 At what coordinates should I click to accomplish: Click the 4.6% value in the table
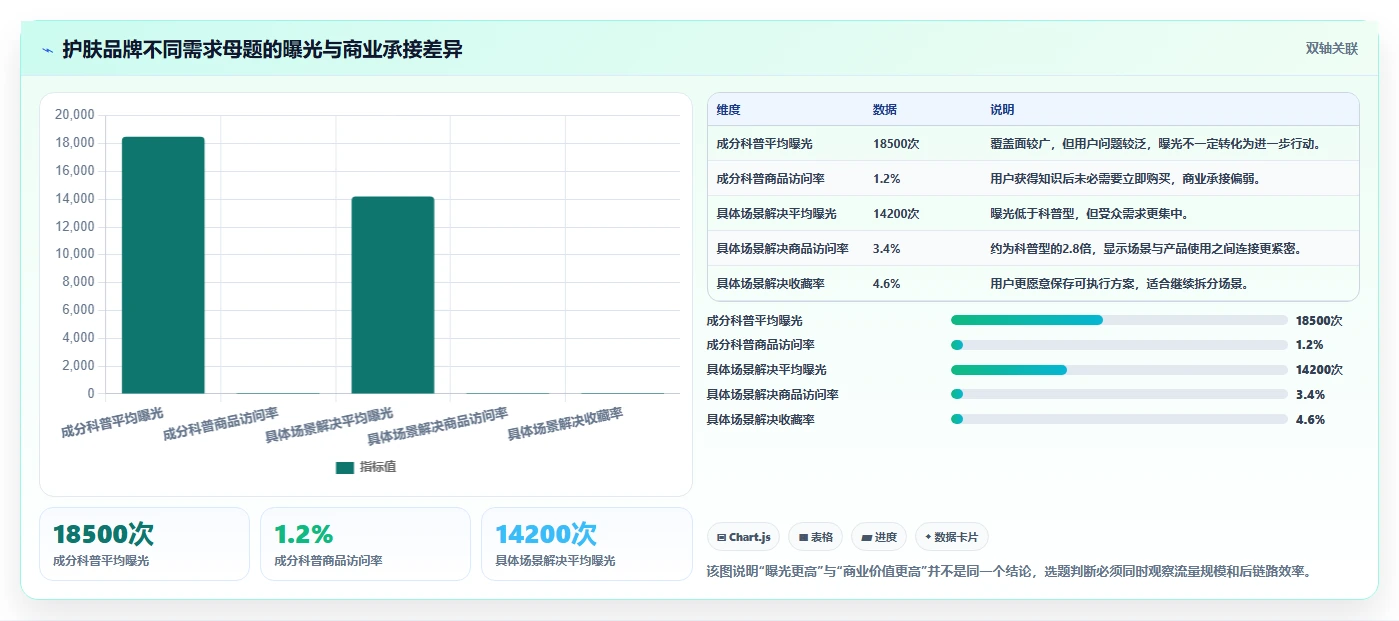pyautogui.click(x=886, y=284)
